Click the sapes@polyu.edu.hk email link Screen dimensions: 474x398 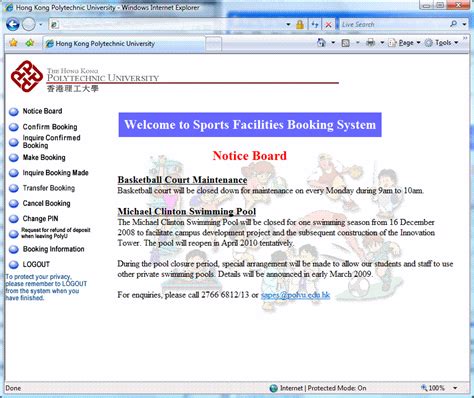pyautogui.click(x=295, y=295)
